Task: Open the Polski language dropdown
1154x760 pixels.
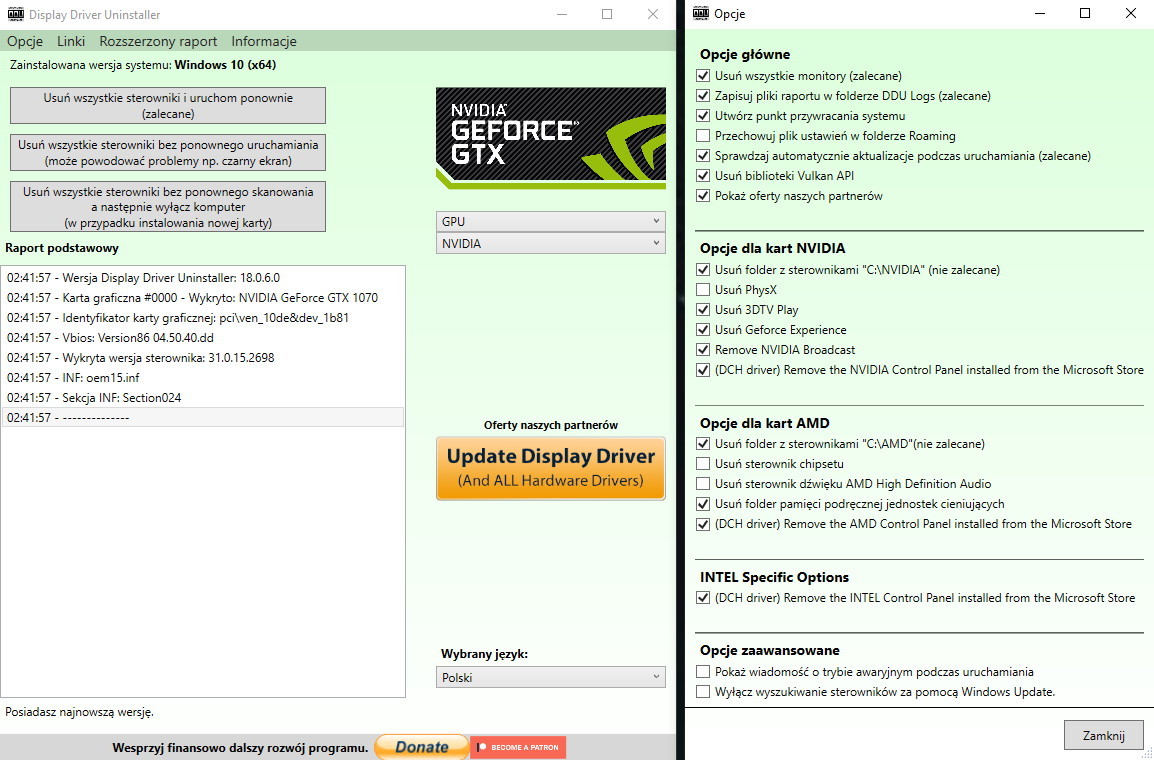Action: (550, 677)
